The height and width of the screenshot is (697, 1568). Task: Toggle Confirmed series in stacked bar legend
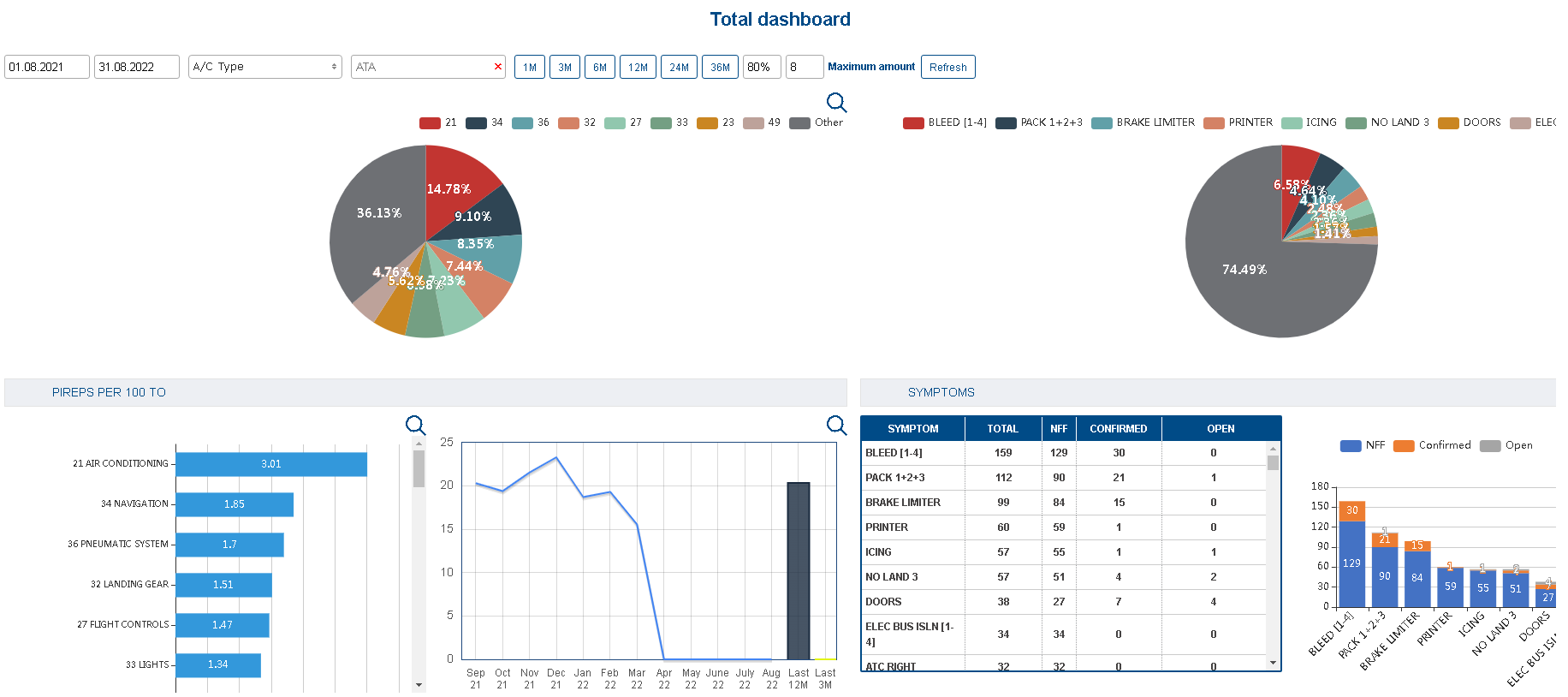point(1432,445)
